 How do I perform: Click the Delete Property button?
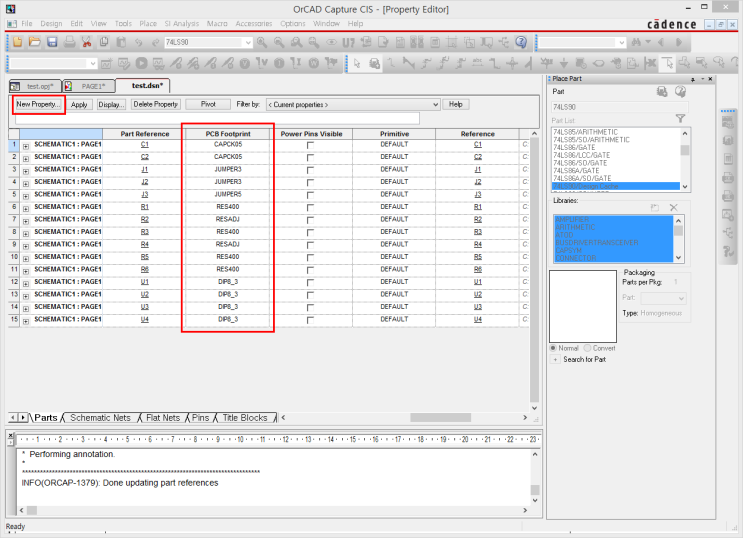155,104
